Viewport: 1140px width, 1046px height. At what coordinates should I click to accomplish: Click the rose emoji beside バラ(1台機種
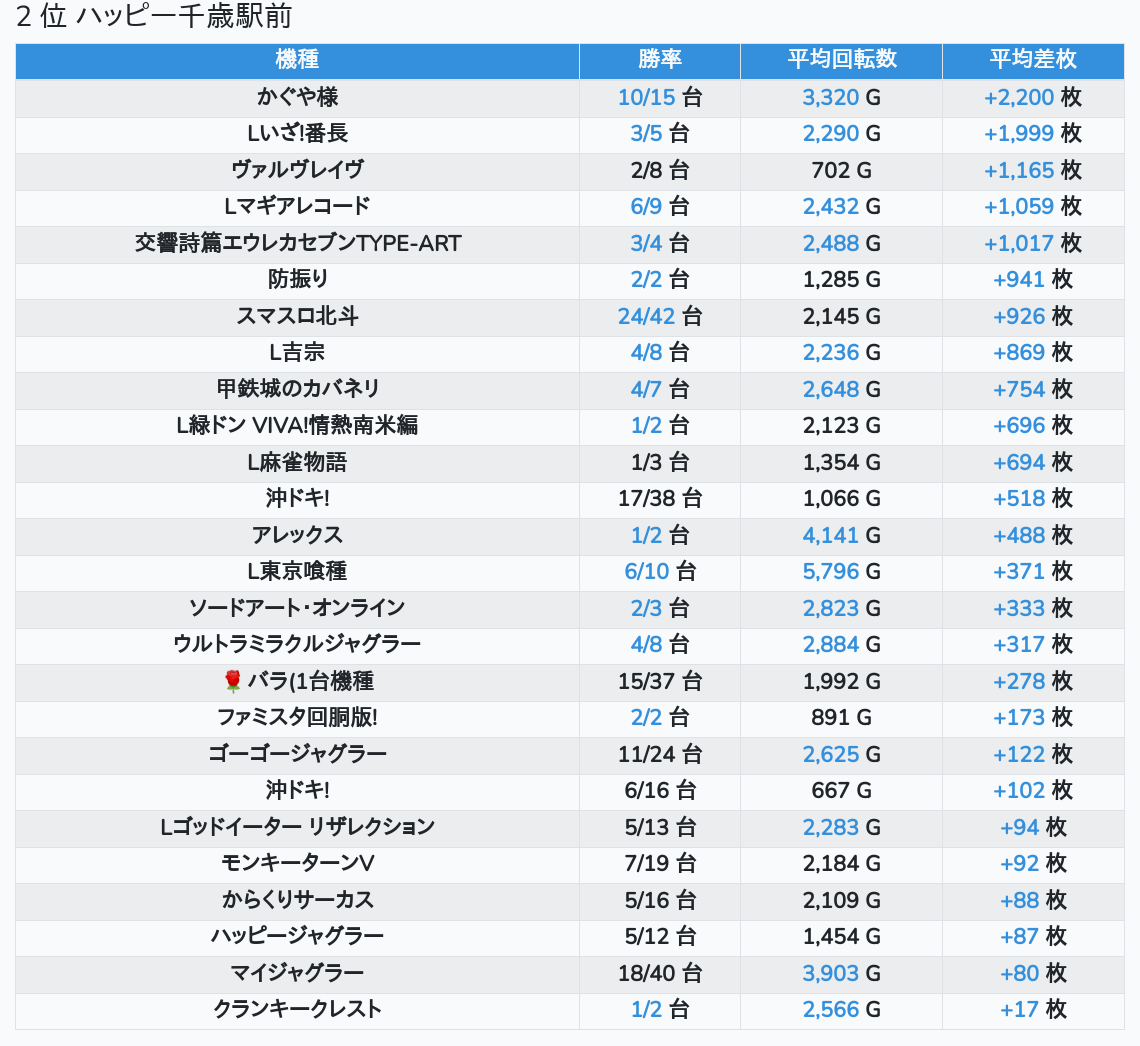(x=233, y=681)
